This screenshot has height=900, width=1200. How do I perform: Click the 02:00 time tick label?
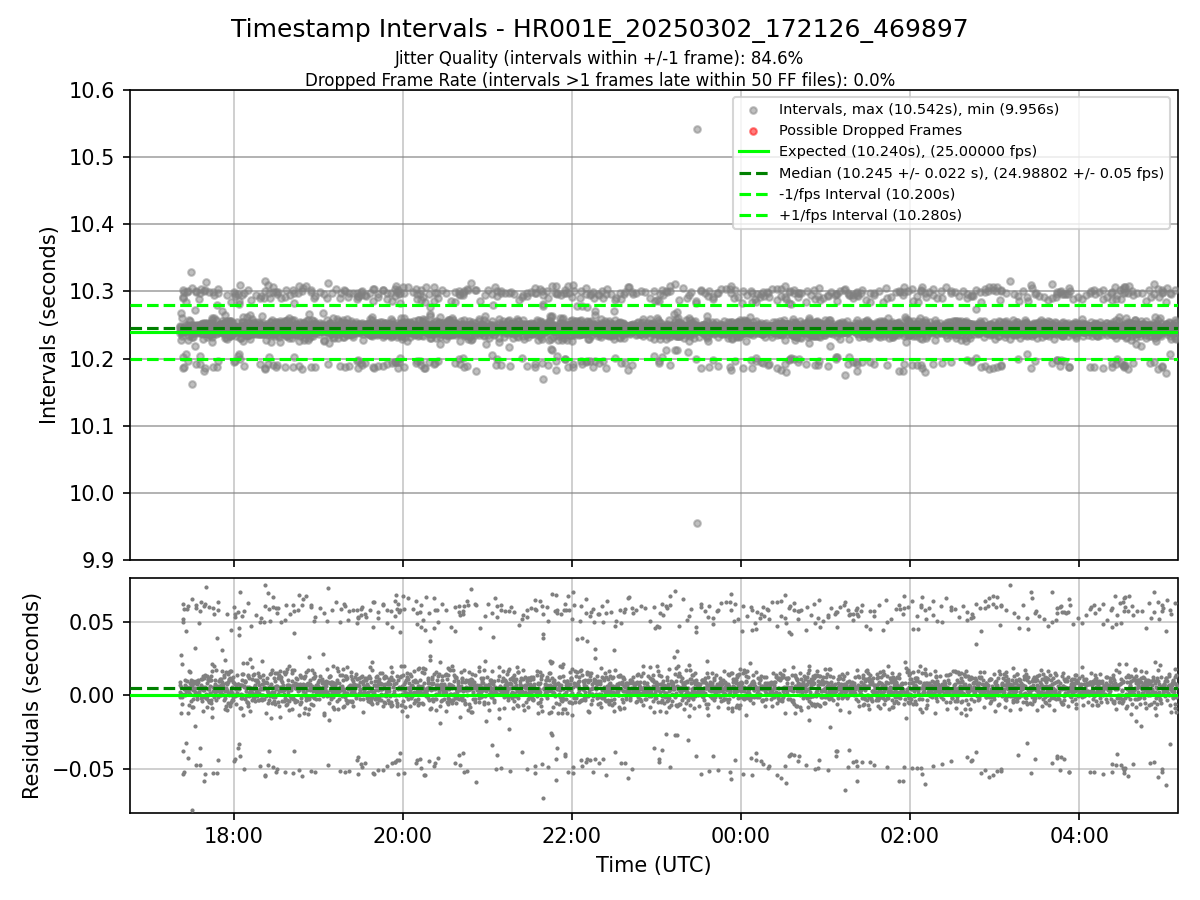point(910,835)
